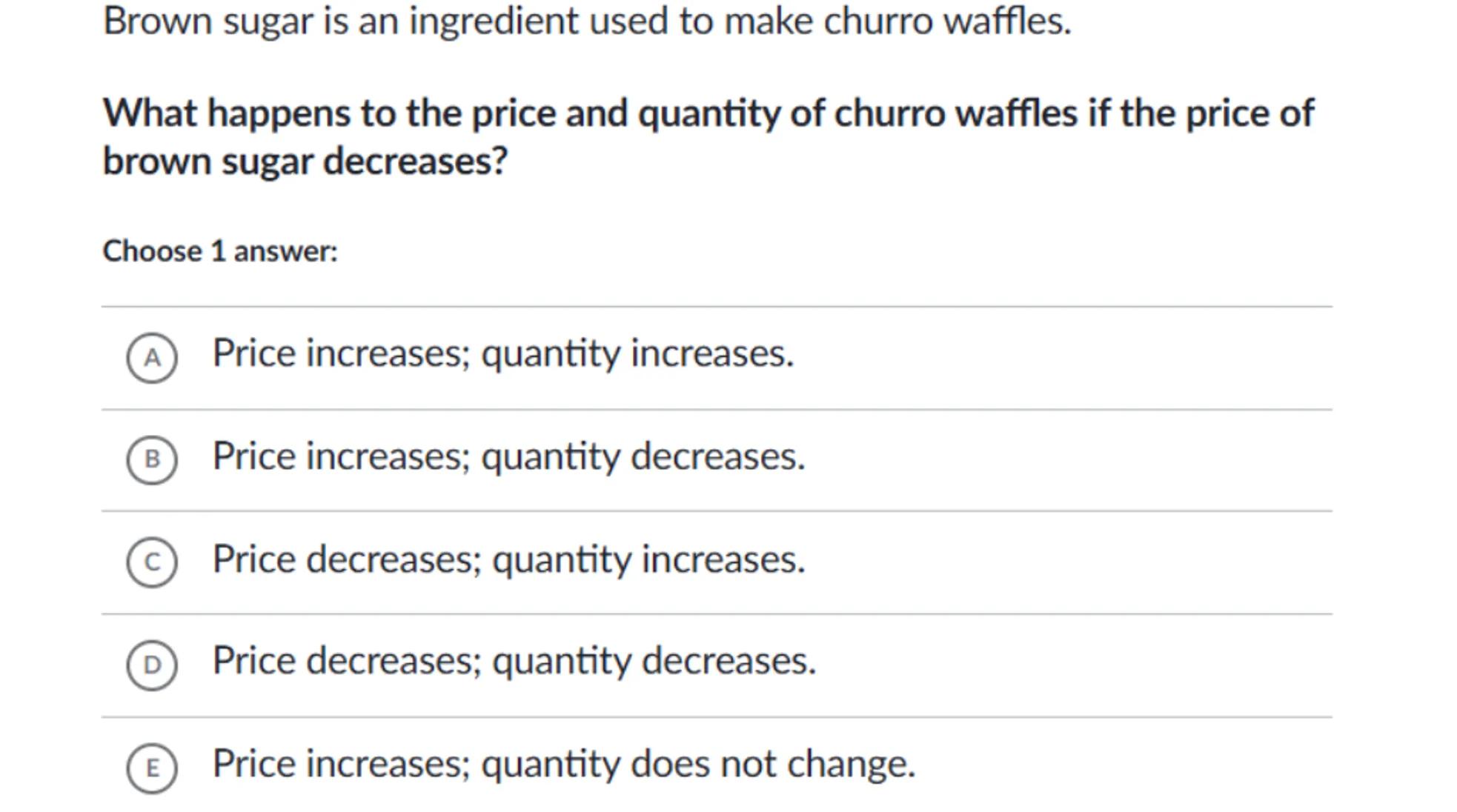Choose the text "Price decreases; quantity decreases."
Screen dimensions: 1457x812
pyautogui.click(x=514, y=661)
